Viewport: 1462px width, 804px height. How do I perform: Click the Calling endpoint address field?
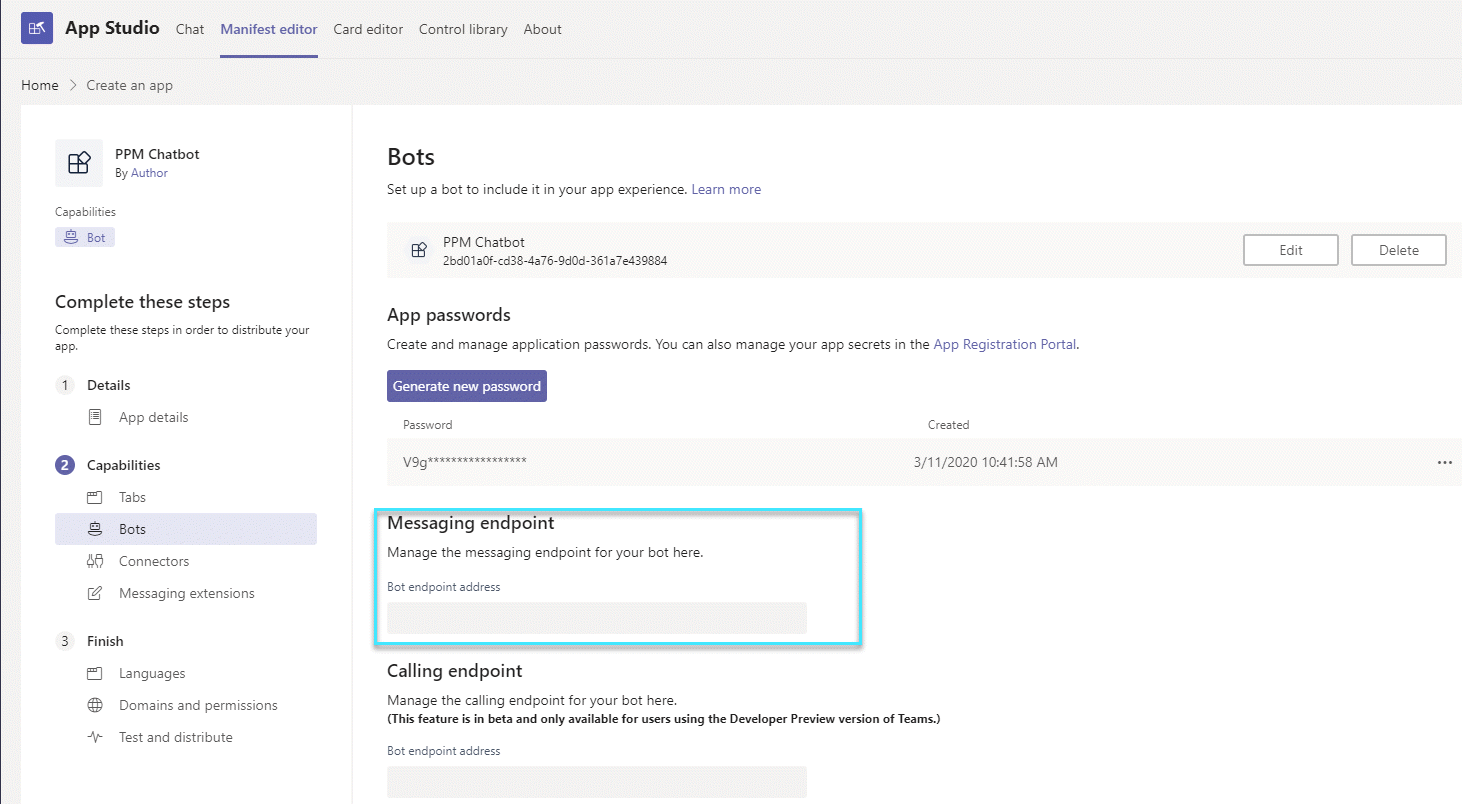coord(597,782)
